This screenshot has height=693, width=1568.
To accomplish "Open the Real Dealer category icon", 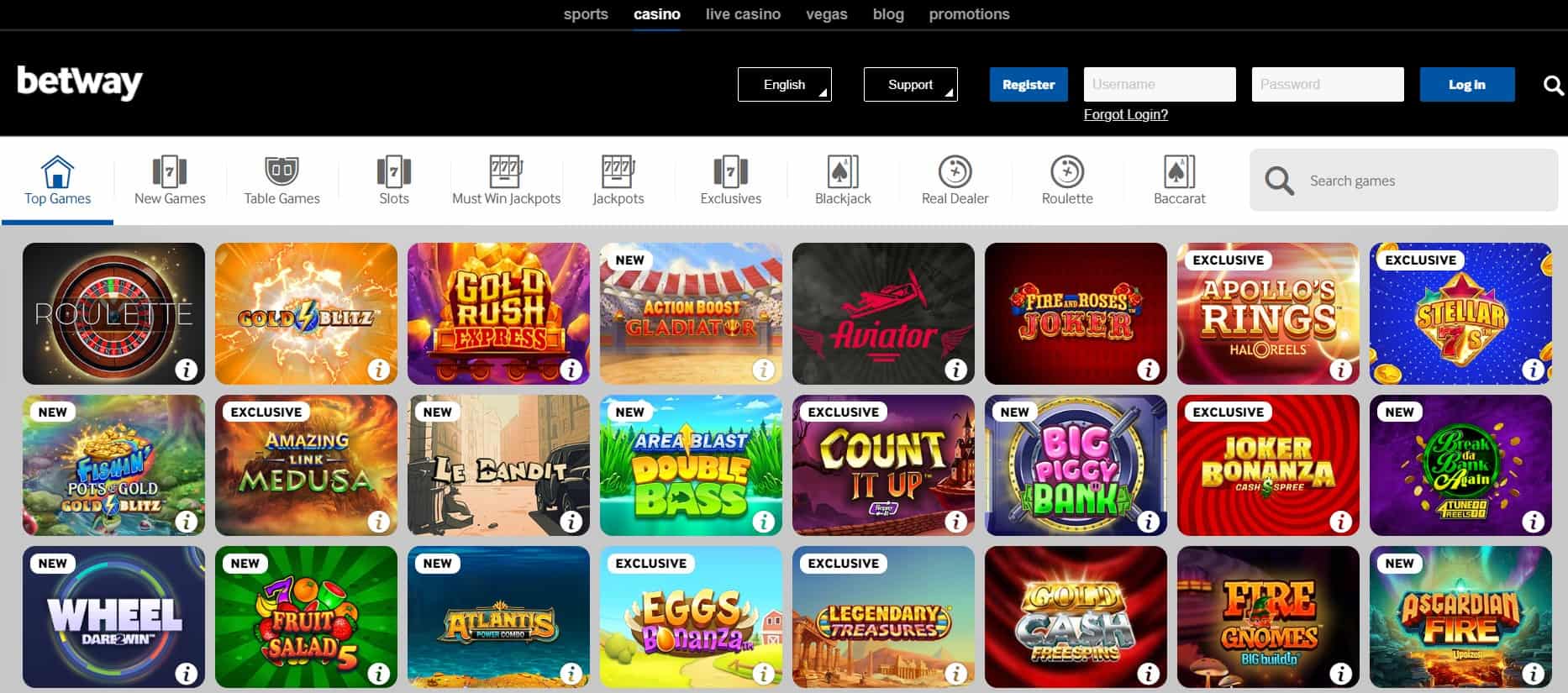I will coord(955,171).
